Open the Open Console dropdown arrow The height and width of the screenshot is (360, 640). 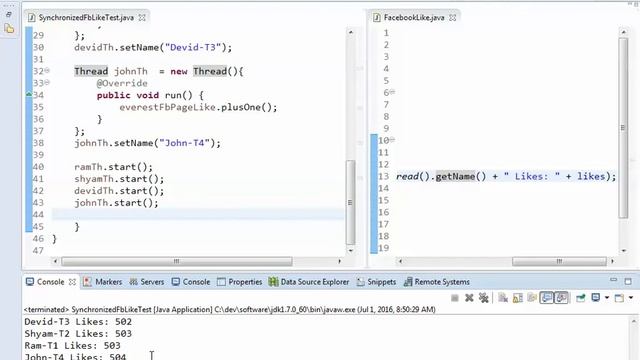point(631,298)
